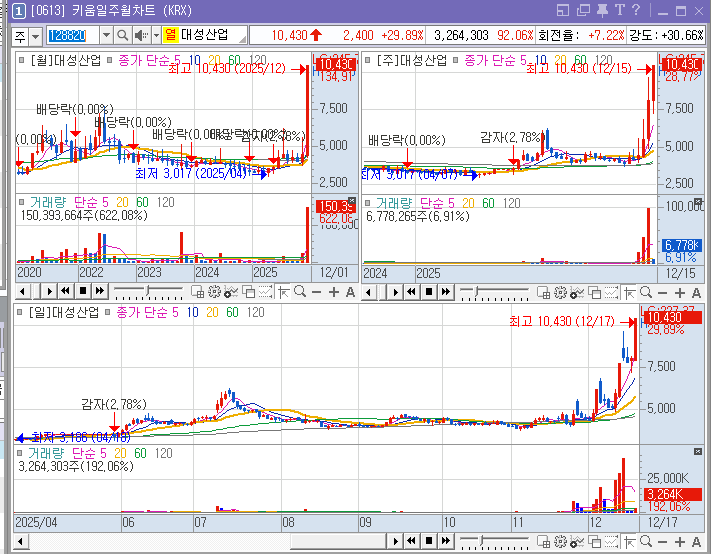The width and height of the screenshot is (711, 554).
Task: Open chart settings gear on weekly chart toolbar
Action: pyautogui.click(x=560, y=293)
